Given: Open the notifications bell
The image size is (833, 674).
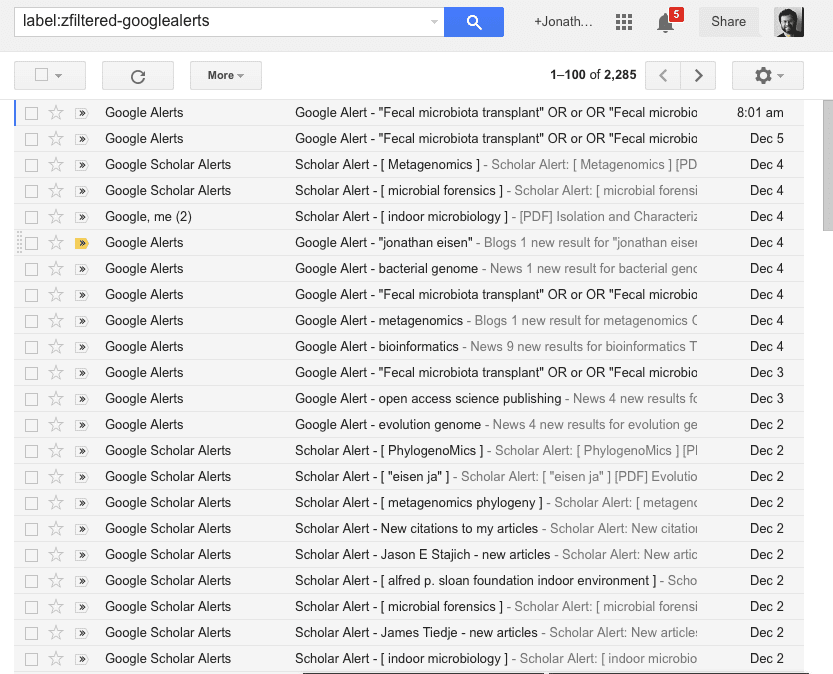Looking at the screenshot, I should pos(666,22).
